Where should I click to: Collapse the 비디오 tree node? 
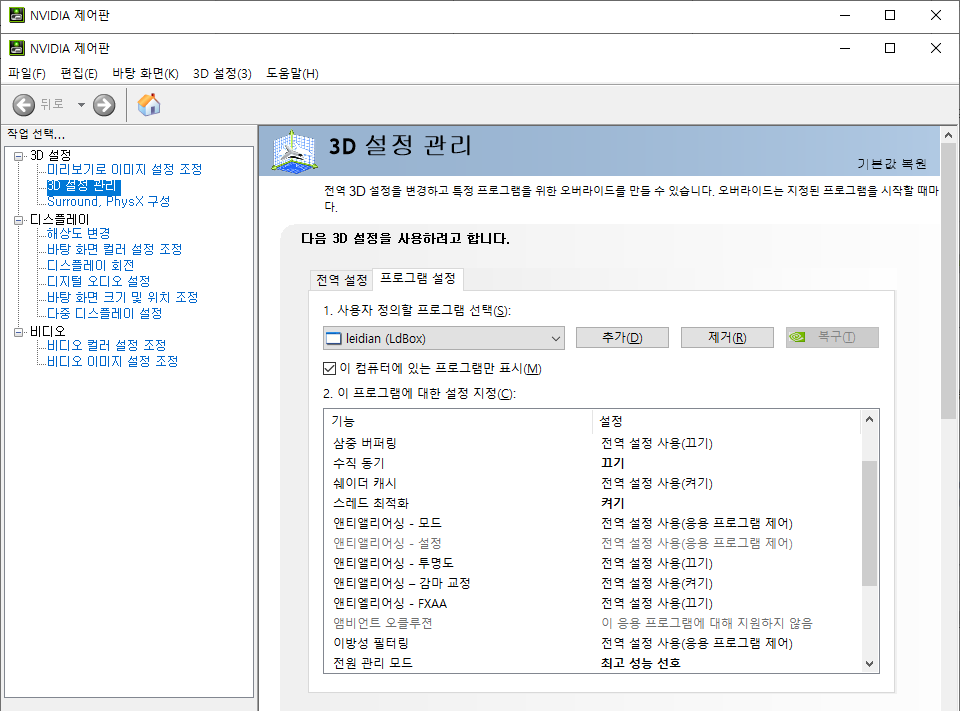pyautogui.click(x=18, y=332)
